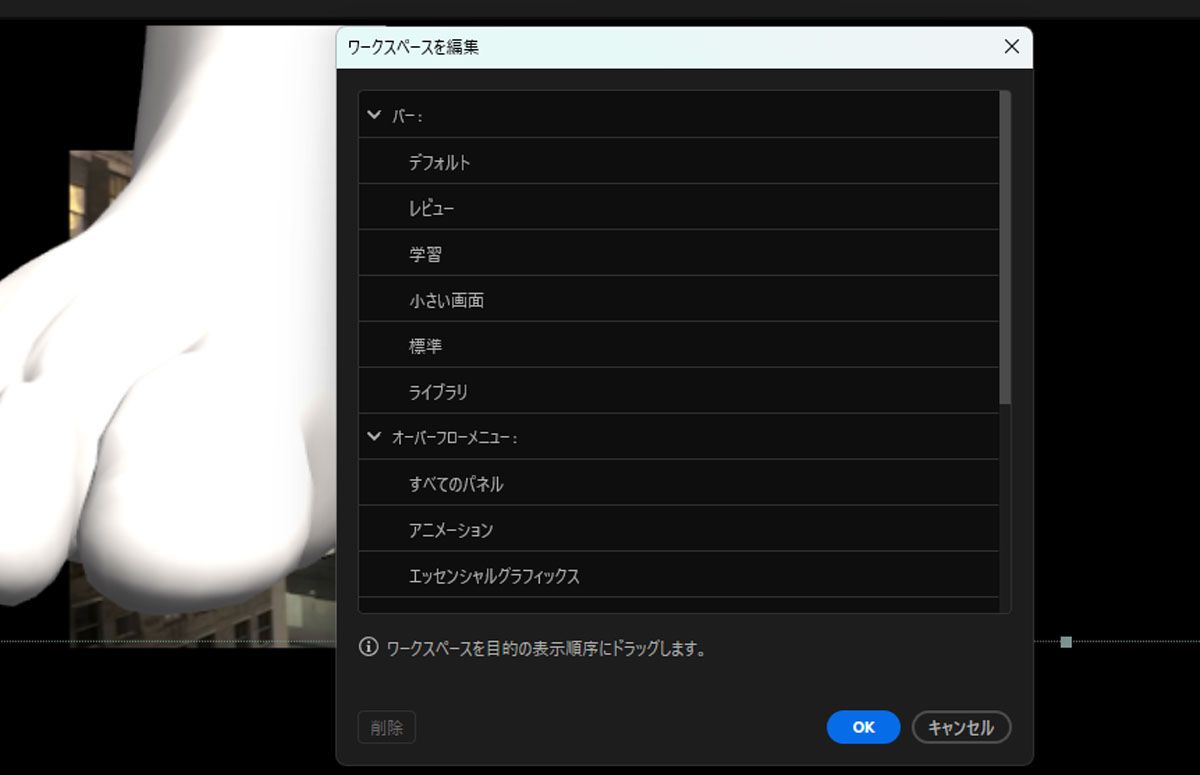
Task: Select the すべてのパネル workspace row
Action: [678, 483]
